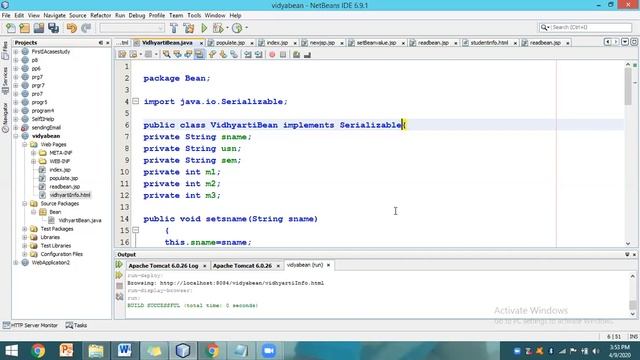Click the Save All toolbar icon
The height and width of the screenshot is (360, 640).
pos(53,28)
